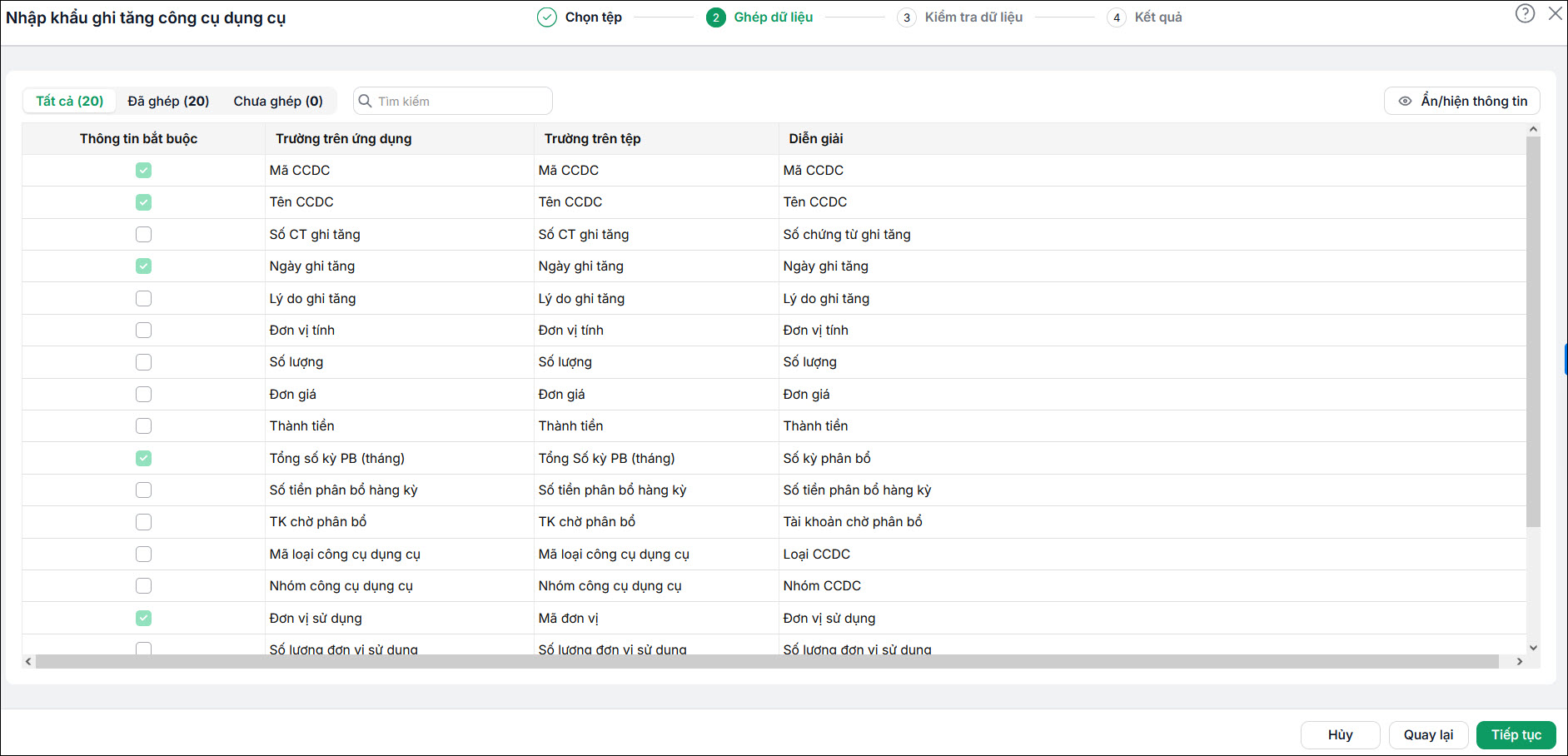Image resolution: width=1568 pixels, height=756 pixels.
Task: Click the Chọn tệp completed step checkmark
Action: point(547,17)
